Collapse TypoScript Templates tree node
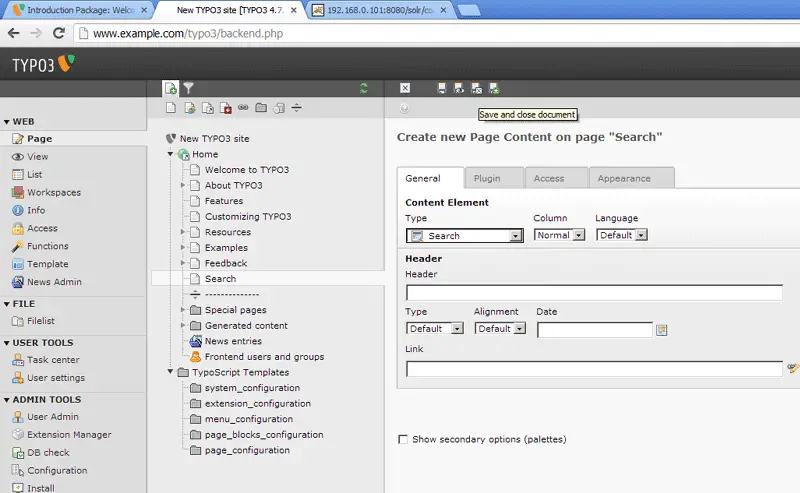The width and height of the screenshot is (800, 493). click(170, 372)
